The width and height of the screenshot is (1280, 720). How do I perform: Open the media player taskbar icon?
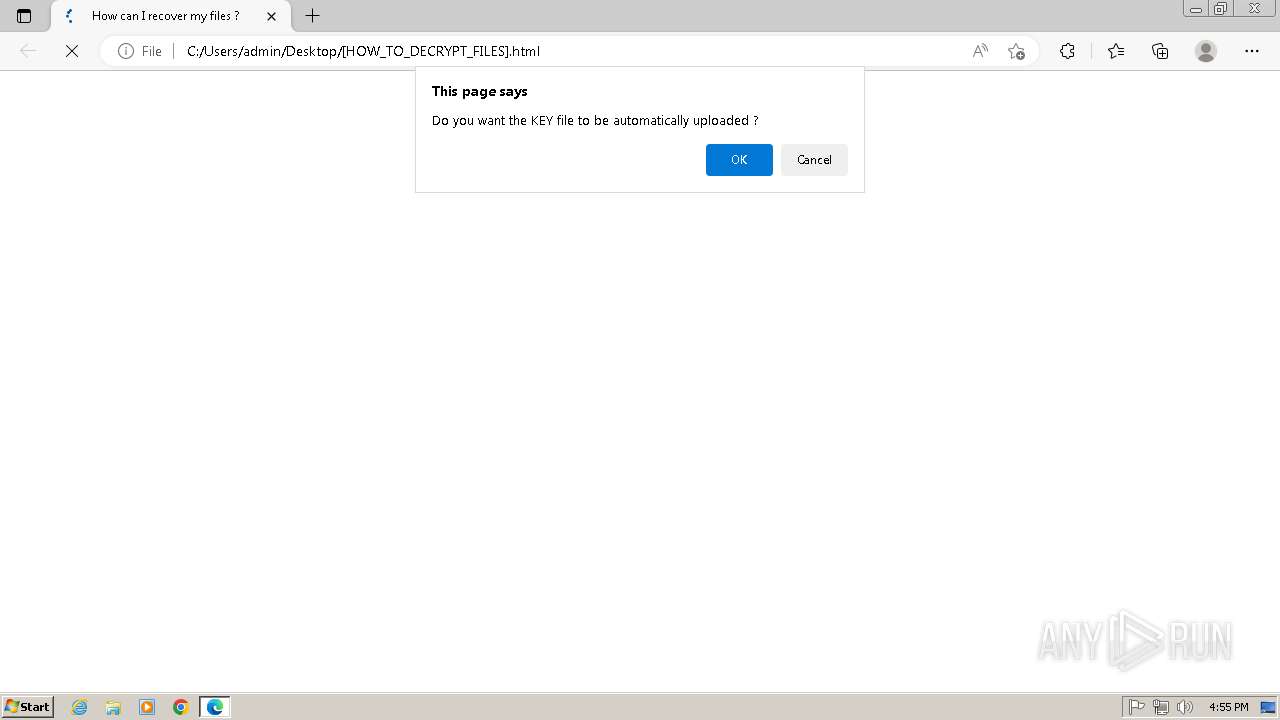click(x=147, y=707)
